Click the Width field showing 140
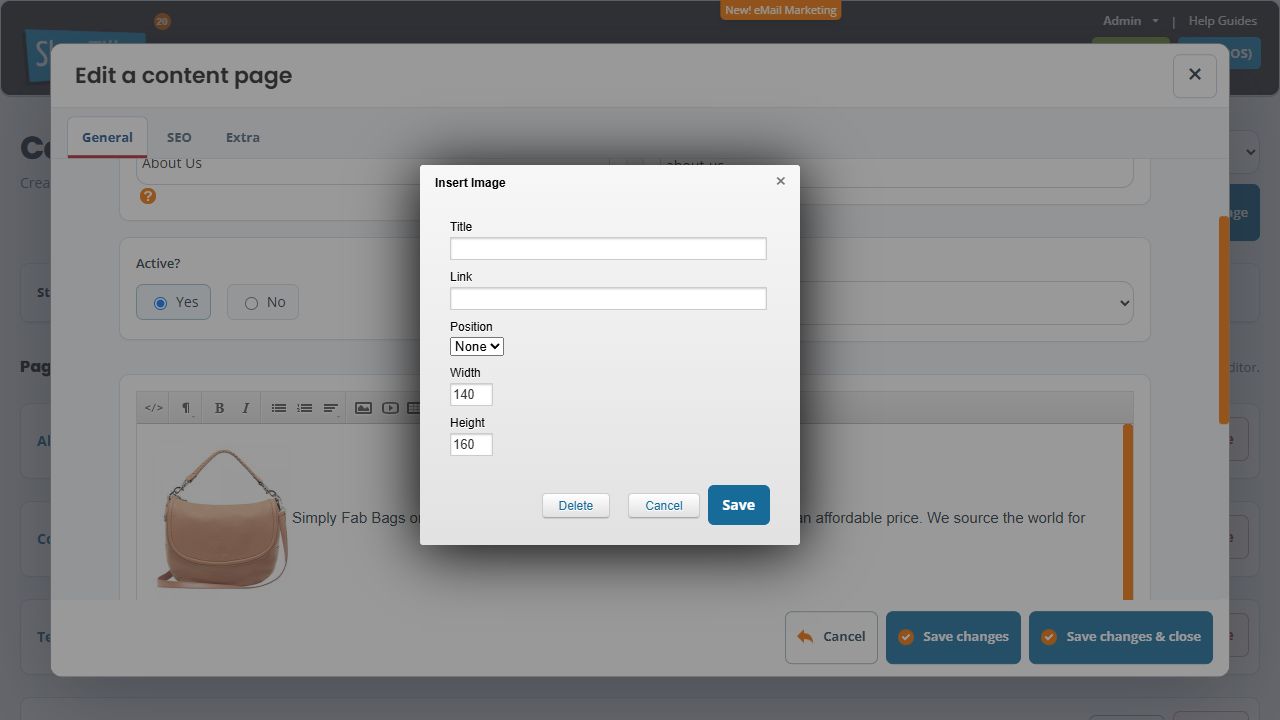This screenshot has width=1280, height=720. point(471,395)
